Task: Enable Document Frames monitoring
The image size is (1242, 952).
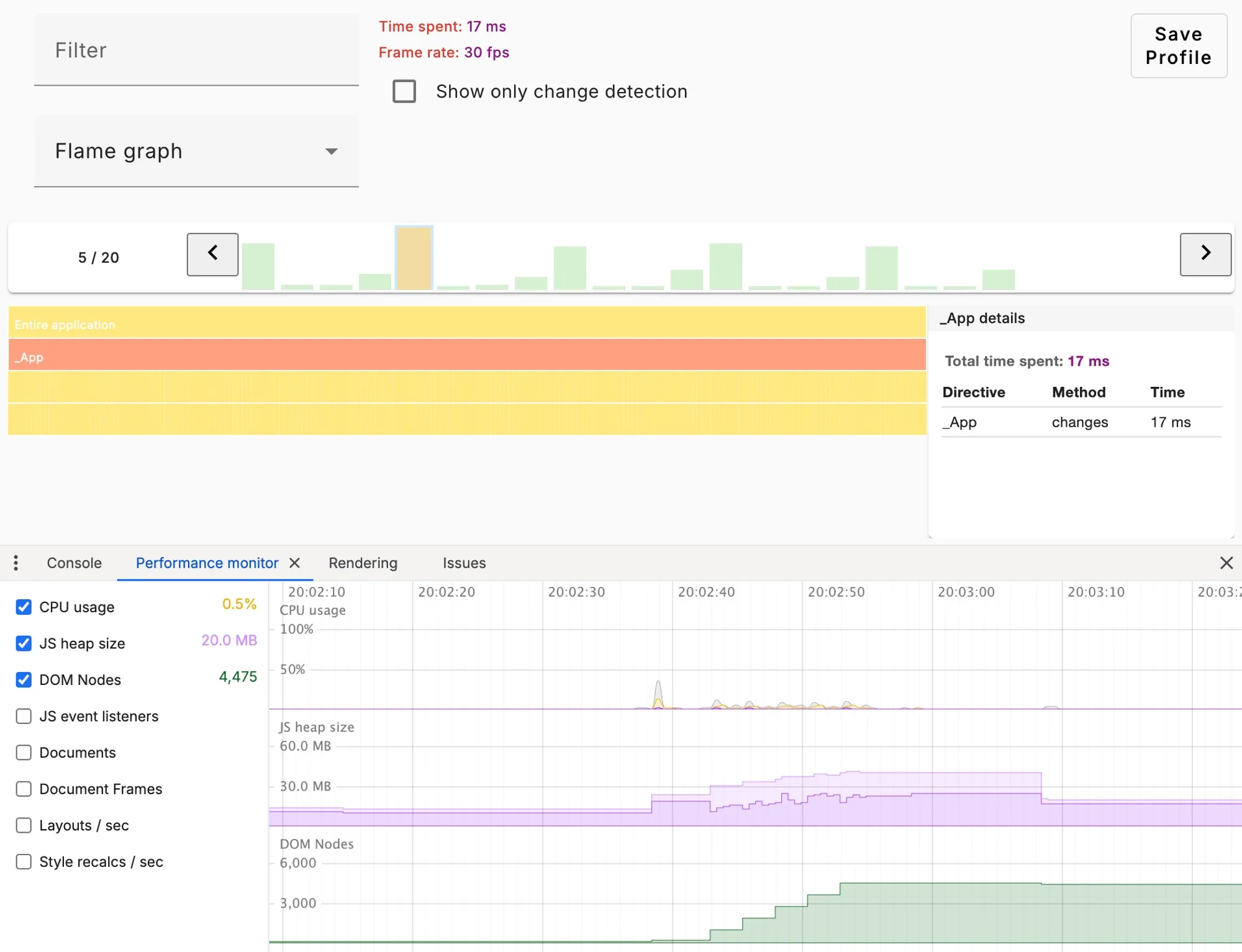Action: (x=24, y=789)
